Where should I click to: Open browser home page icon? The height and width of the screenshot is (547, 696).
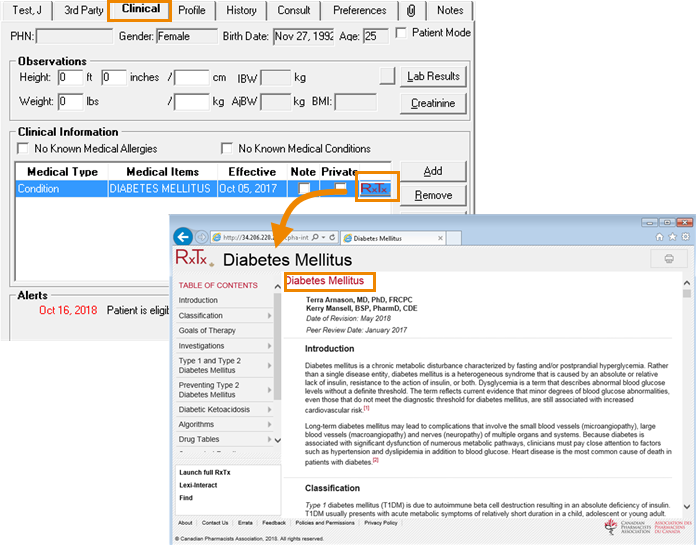pos(660,237)
